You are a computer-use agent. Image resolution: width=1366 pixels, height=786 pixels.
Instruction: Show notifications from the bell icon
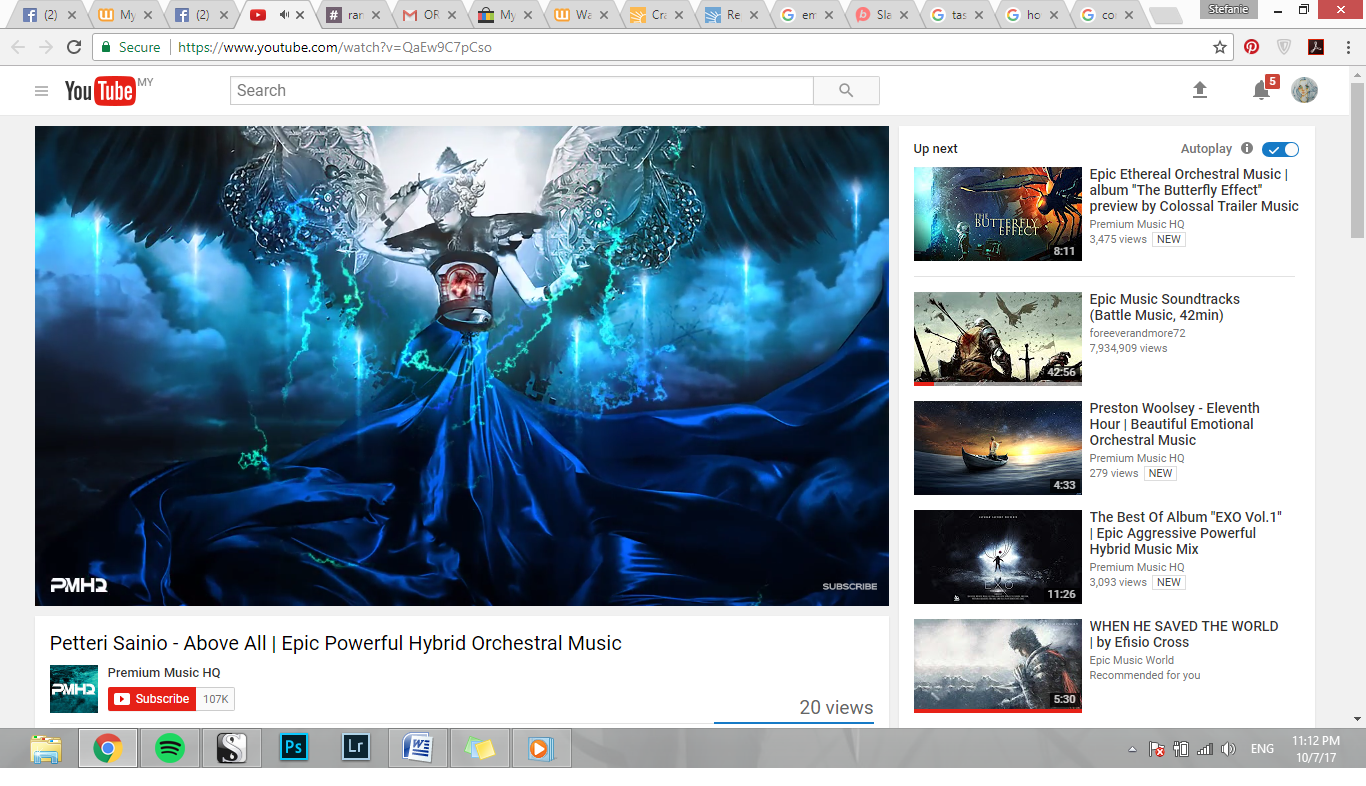1261,91
